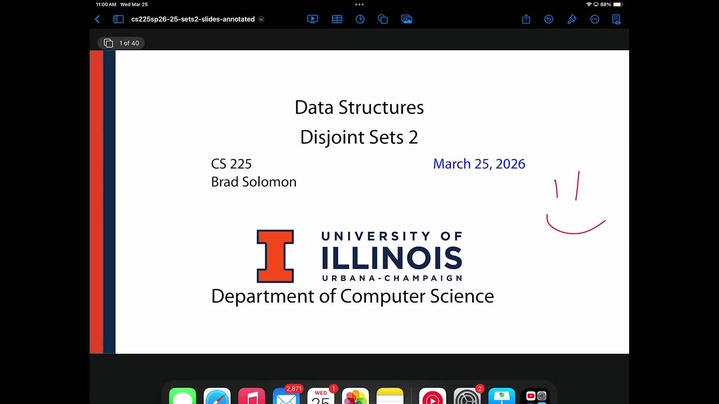
Task: Open Safari from the dock
Action: click(x=217, y=397)
